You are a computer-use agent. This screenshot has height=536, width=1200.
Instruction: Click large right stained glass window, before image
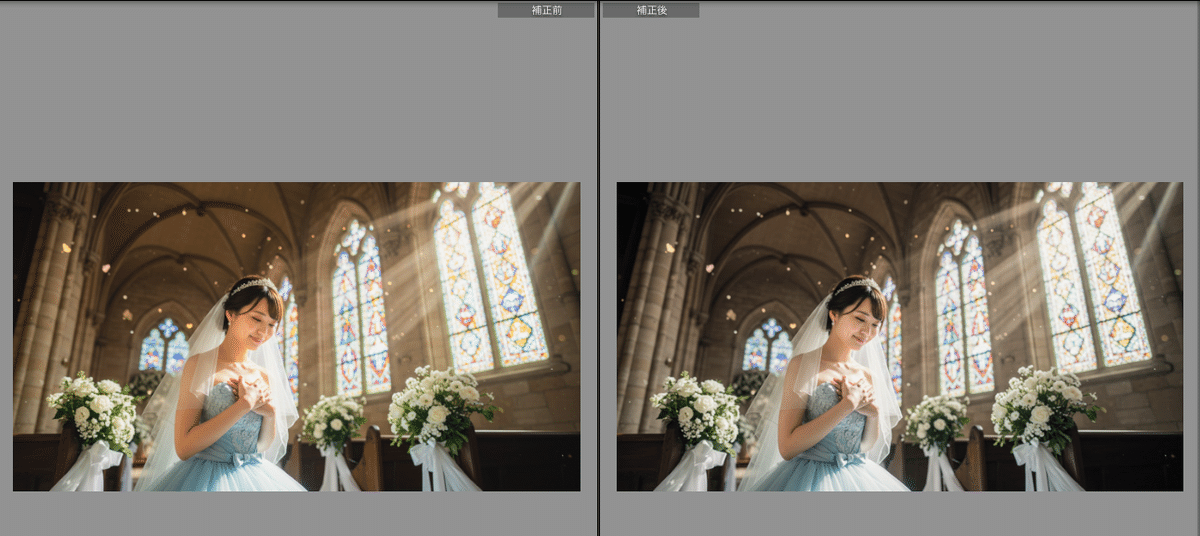pos(490,280)
